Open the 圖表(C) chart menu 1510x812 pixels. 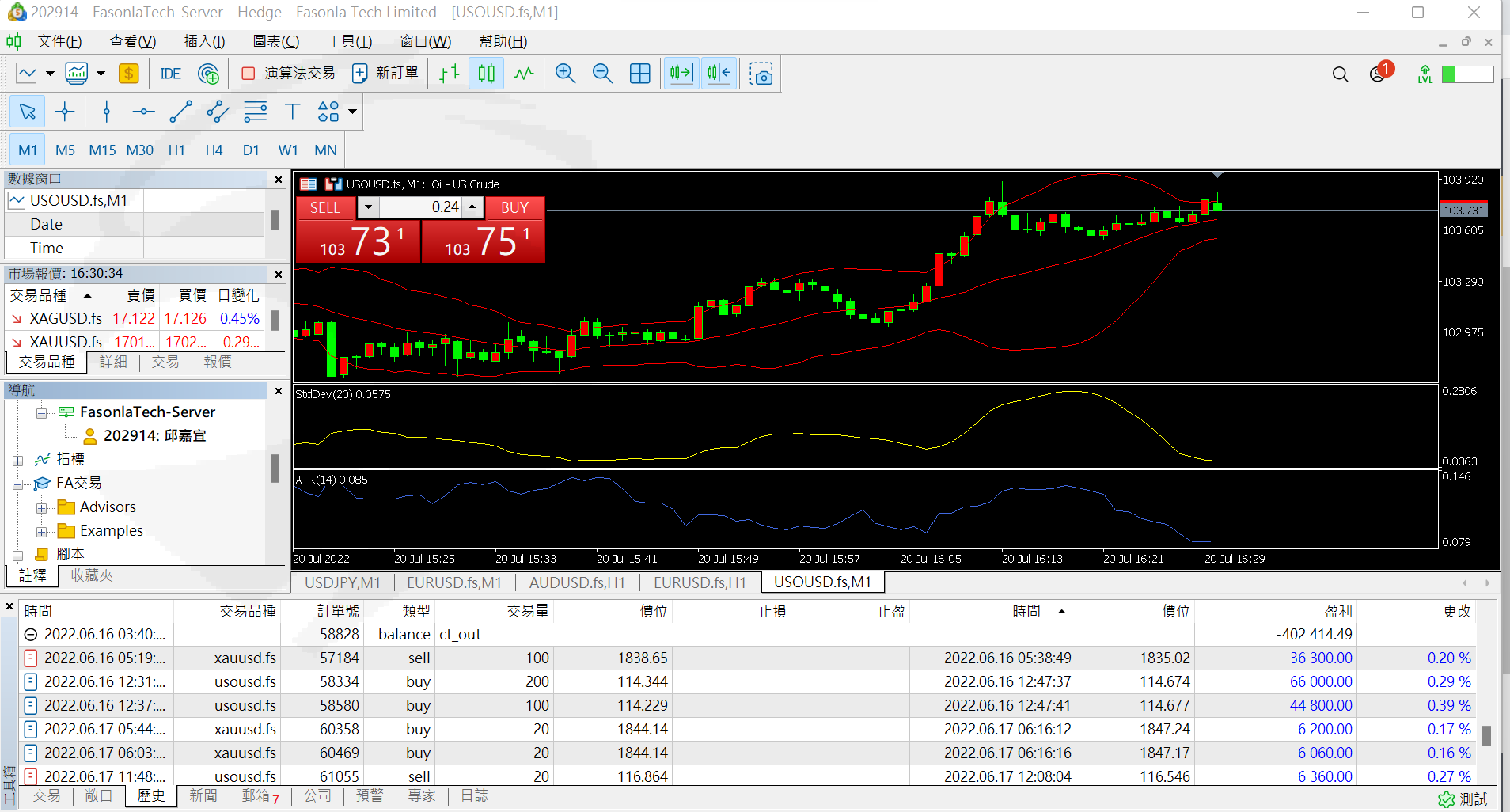click(x=275, y=41)
